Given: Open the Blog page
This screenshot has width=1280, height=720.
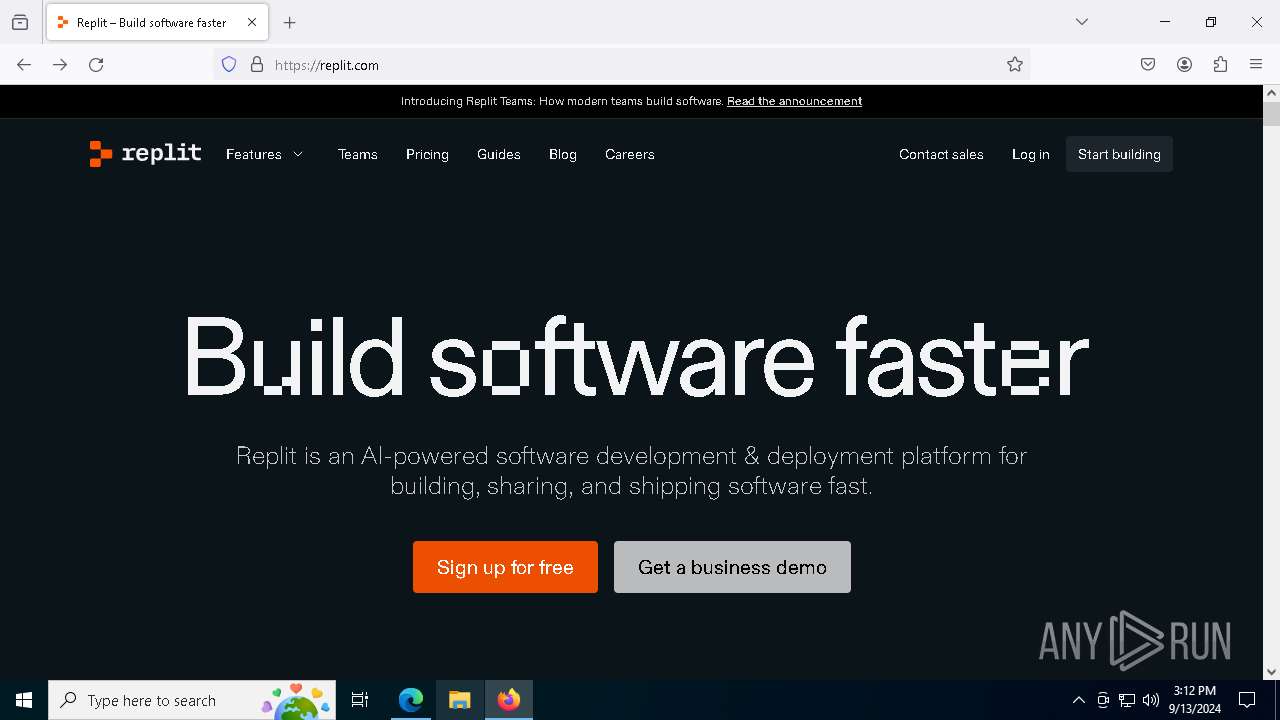Looking at the screenshot, I should (x=563, y=154).
